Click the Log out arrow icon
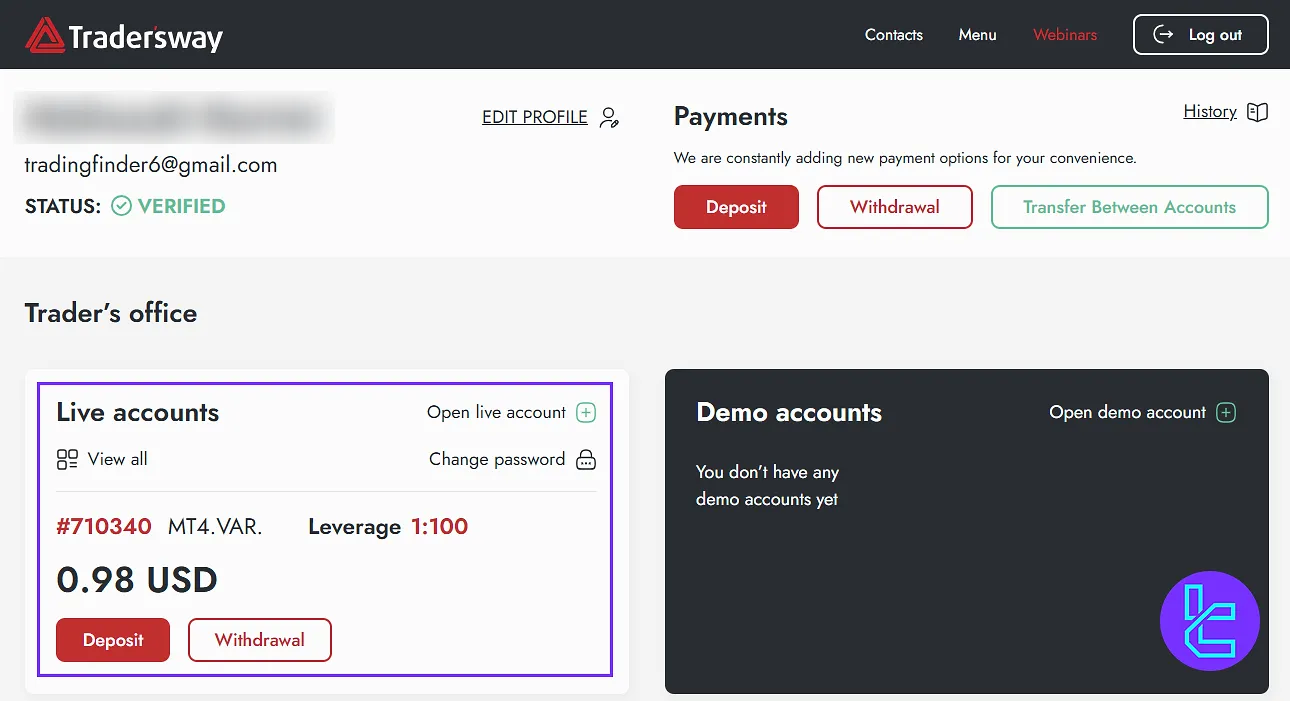1290x701 pixels. pyautogui.click(x=1163, y=35)
